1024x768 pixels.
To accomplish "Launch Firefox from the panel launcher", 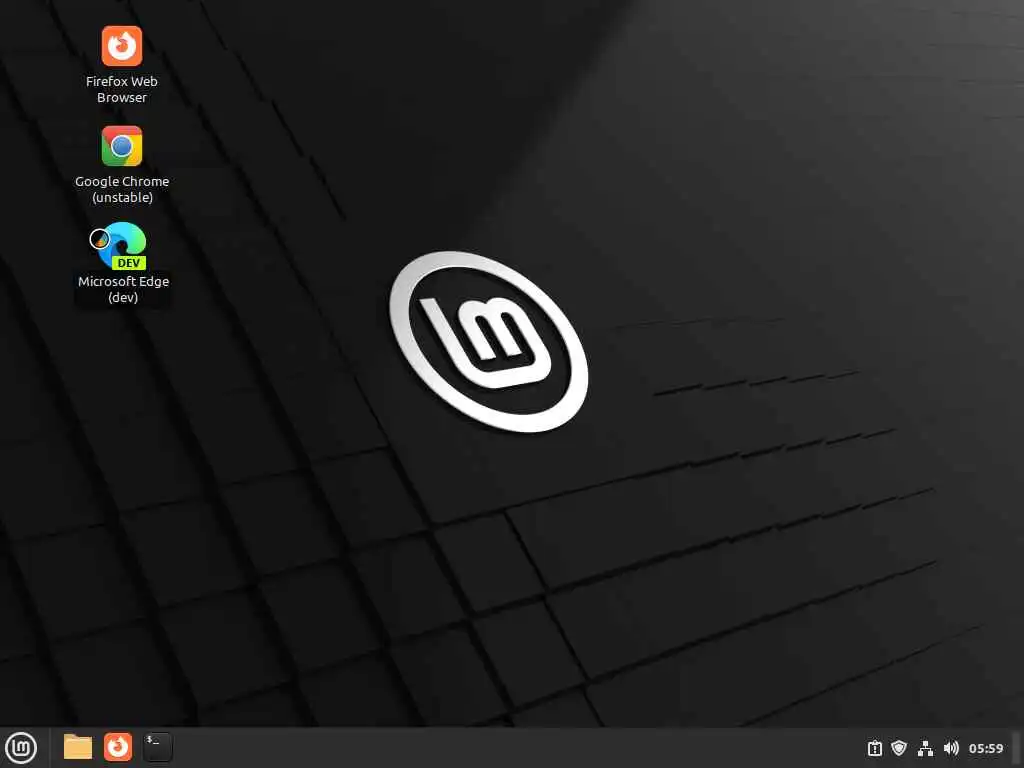I will pos(118,747).
